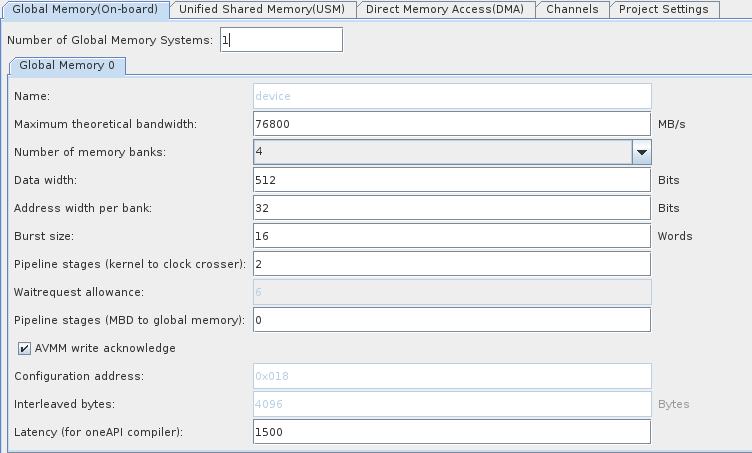Toggle the AVMM write acknowledge checkbox
The height and width of the screenshot is (453, 752).
coord(24,348)
